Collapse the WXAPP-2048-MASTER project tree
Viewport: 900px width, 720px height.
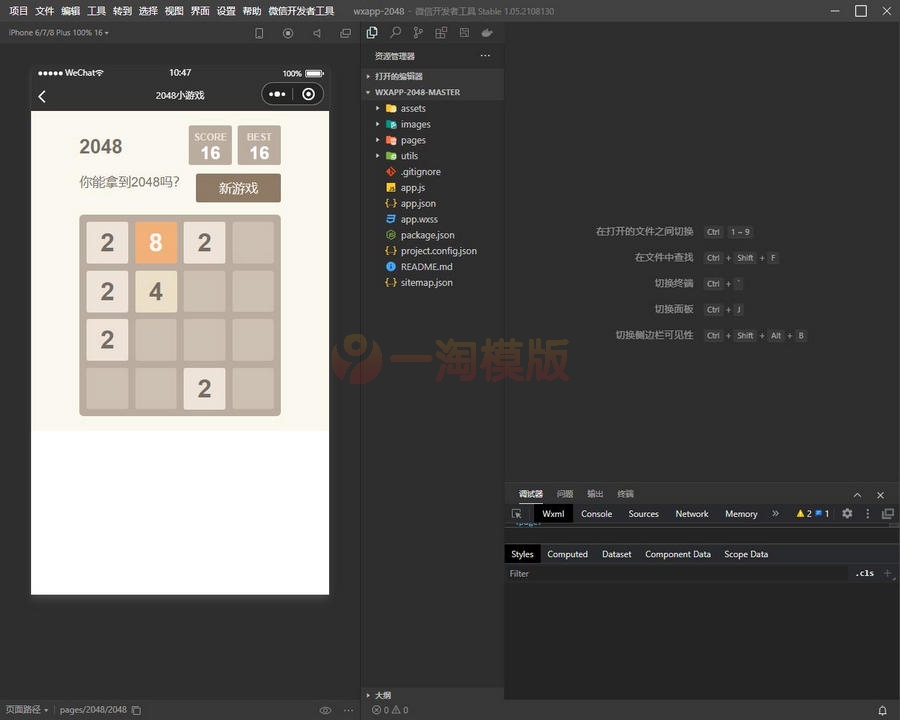[369, 92]
